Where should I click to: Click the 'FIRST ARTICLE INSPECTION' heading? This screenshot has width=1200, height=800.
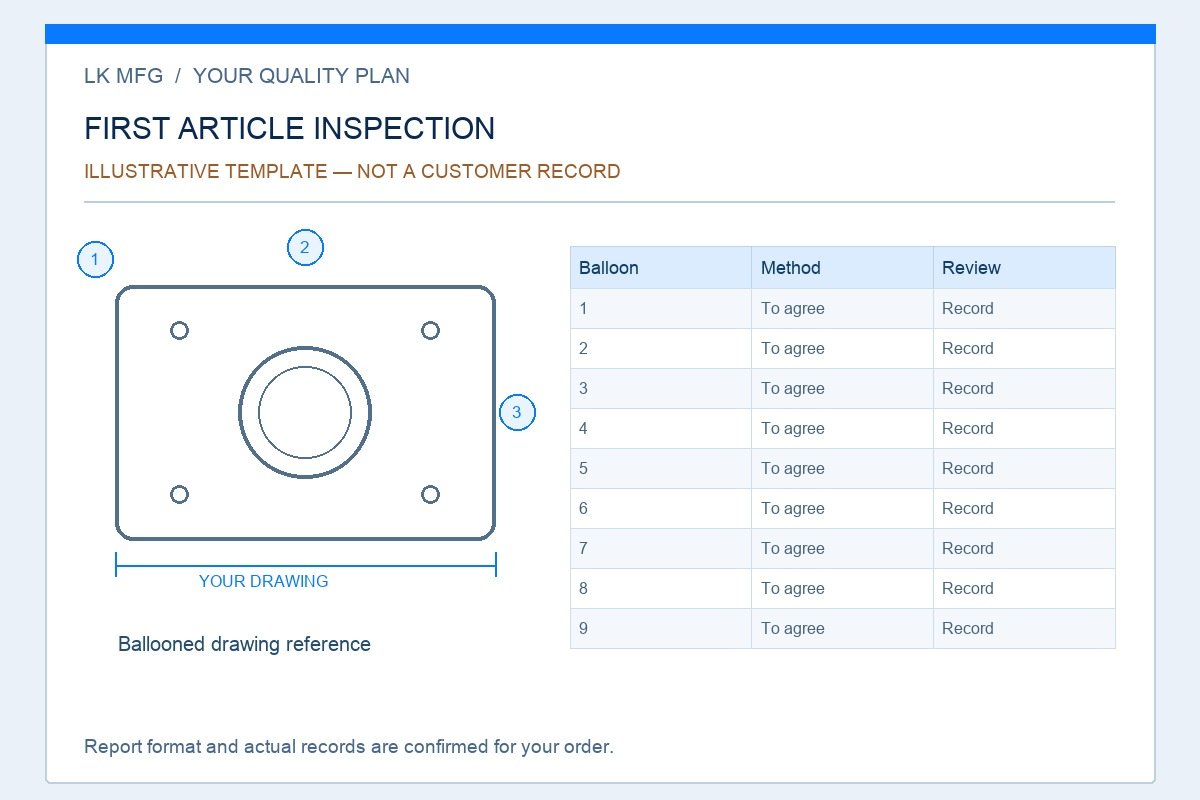point(290,129)
